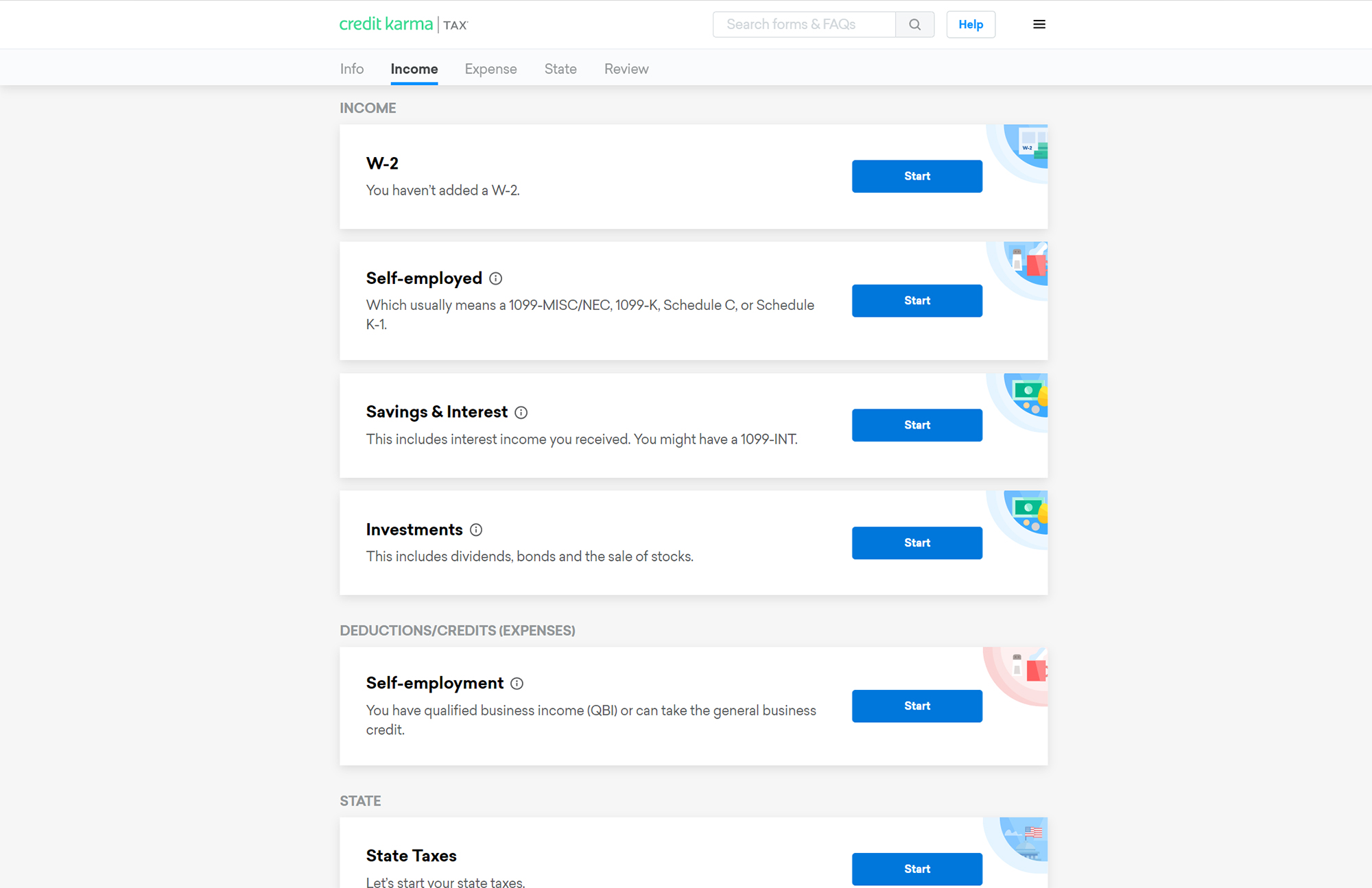Click the Search forms & FAQs field
Viewport: 1372px width, 888px height.
click(x=803, y=24)
